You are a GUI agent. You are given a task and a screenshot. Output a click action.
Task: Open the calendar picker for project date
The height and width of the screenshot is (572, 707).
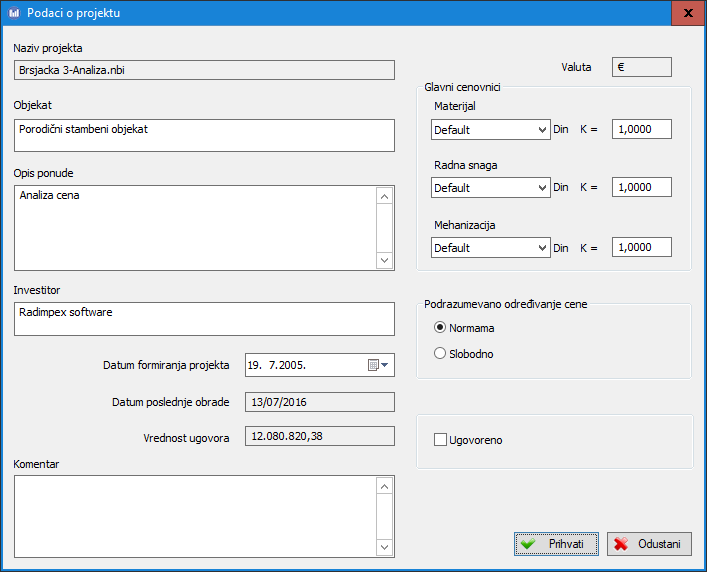[379, 366]
